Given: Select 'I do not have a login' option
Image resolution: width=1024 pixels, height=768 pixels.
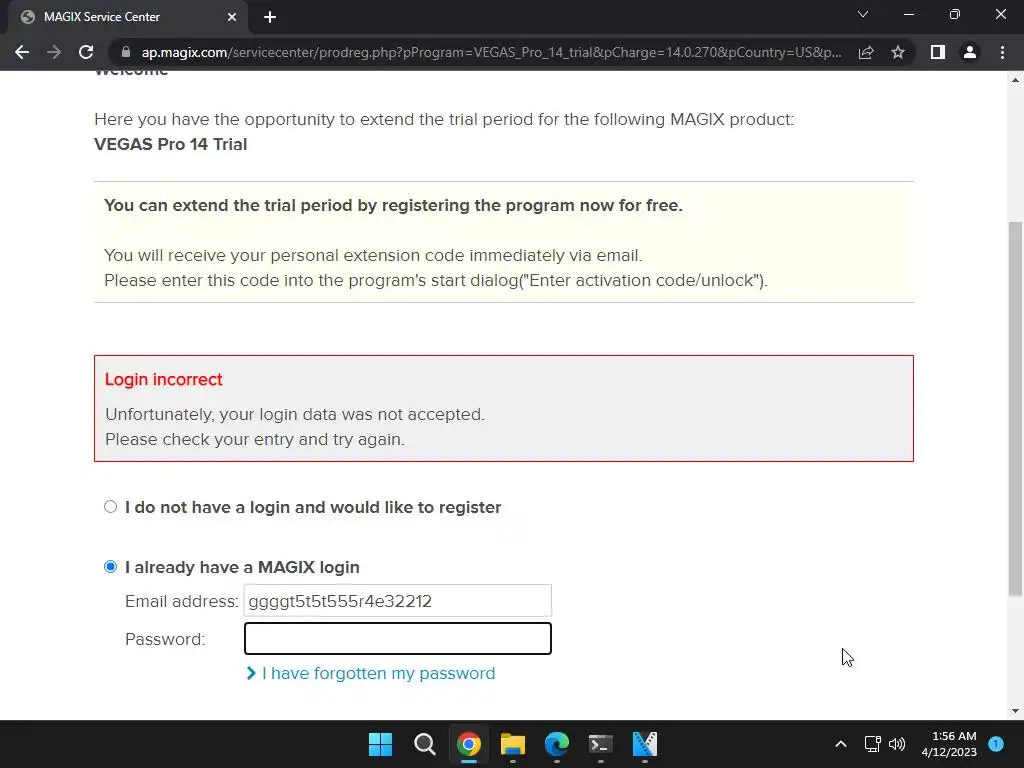Looking at the screenshot, I should pos(110,507).
